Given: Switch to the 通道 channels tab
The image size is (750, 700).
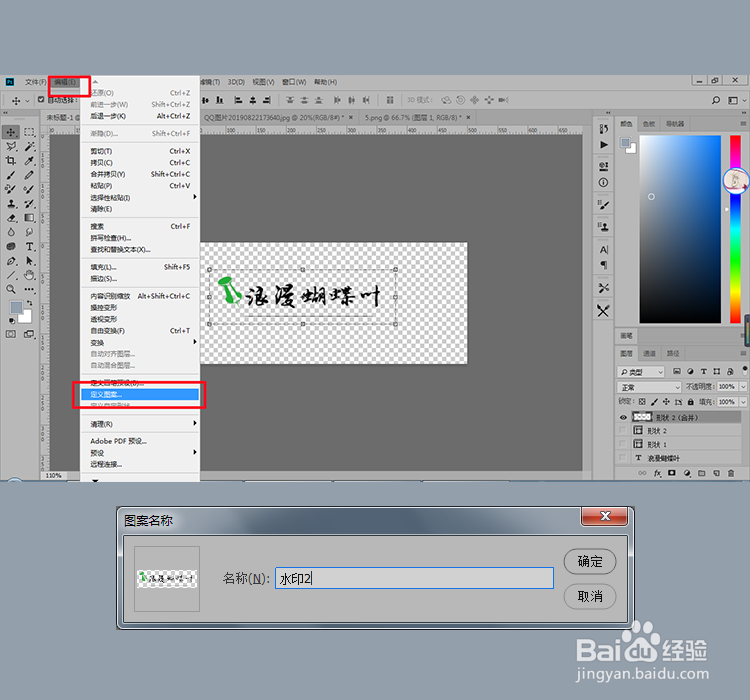Looking at the screenshot, I should pyautogui.click(x=649, y=354).
